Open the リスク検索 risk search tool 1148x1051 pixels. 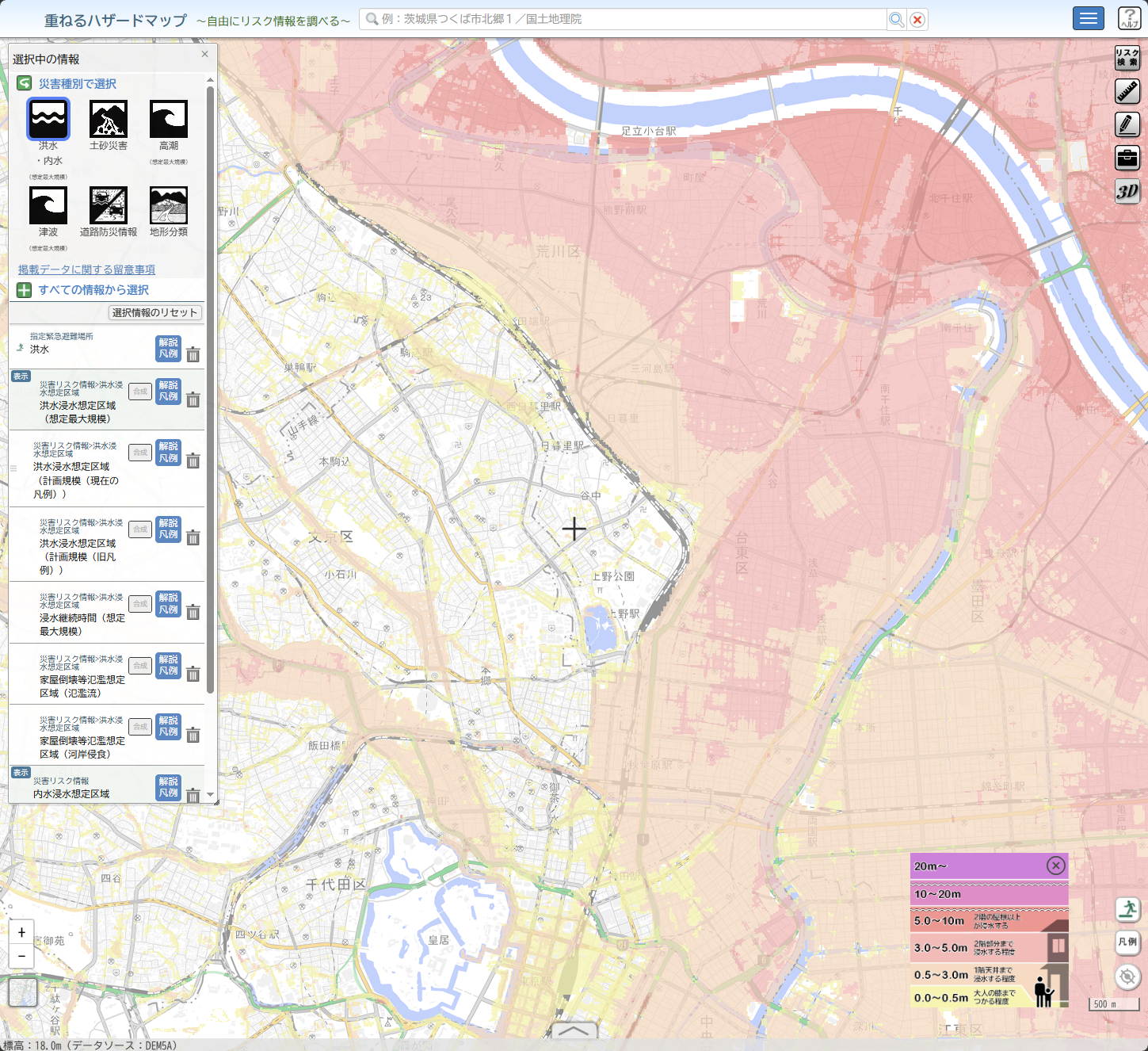click(1127, 58)
